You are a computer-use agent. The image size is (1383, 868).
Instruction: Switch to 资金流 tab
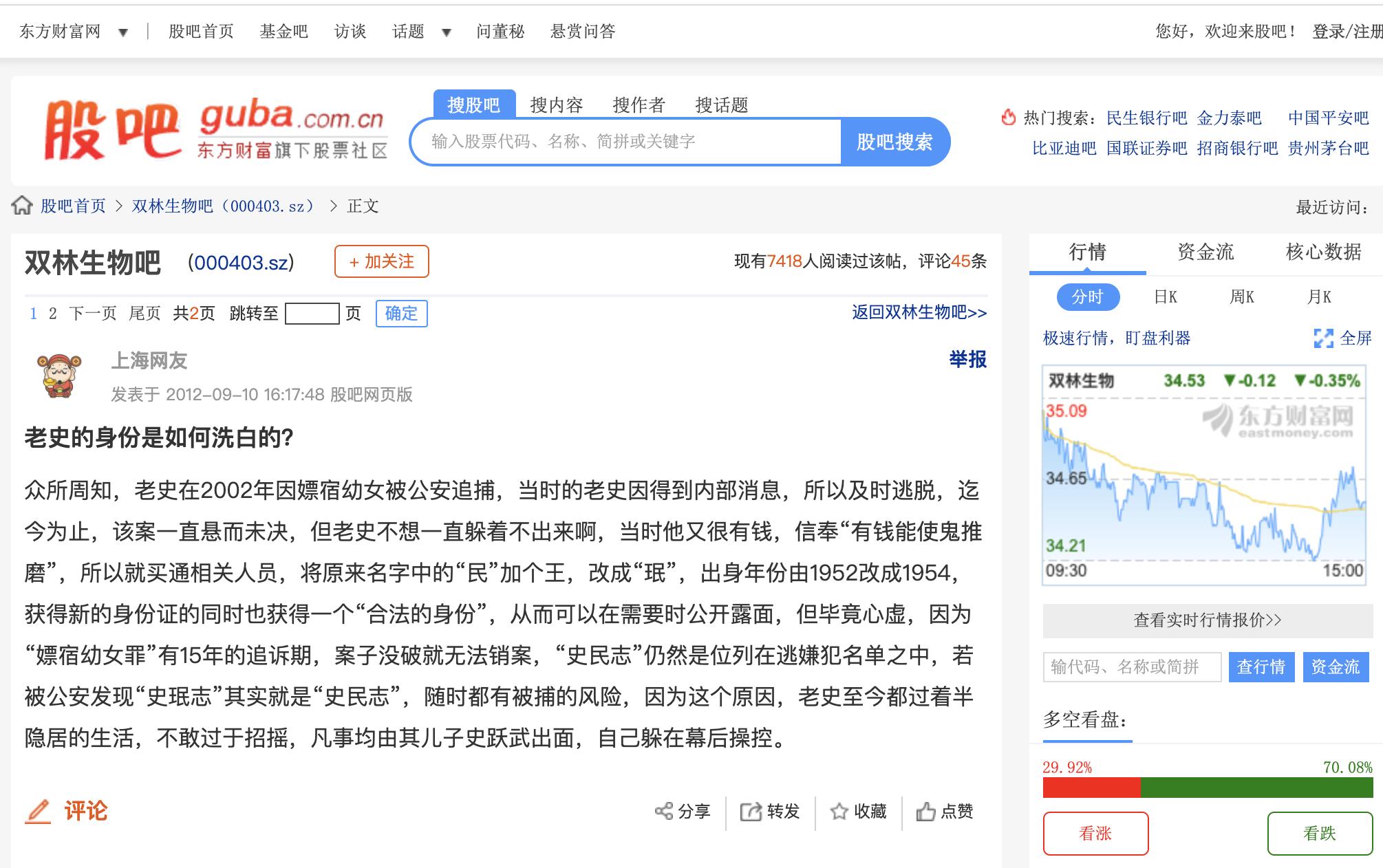coord(1205,252)
